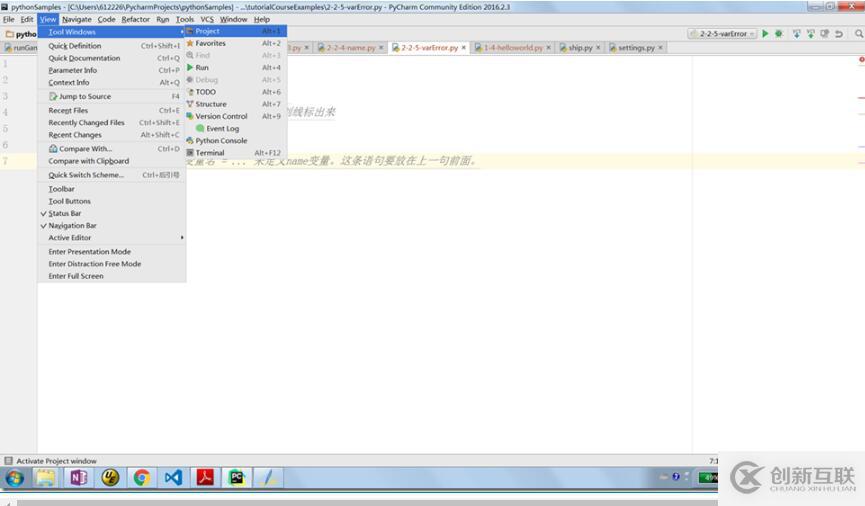Choose Recent Changes menu item
The image size is (865, 506).
(111, 135)
